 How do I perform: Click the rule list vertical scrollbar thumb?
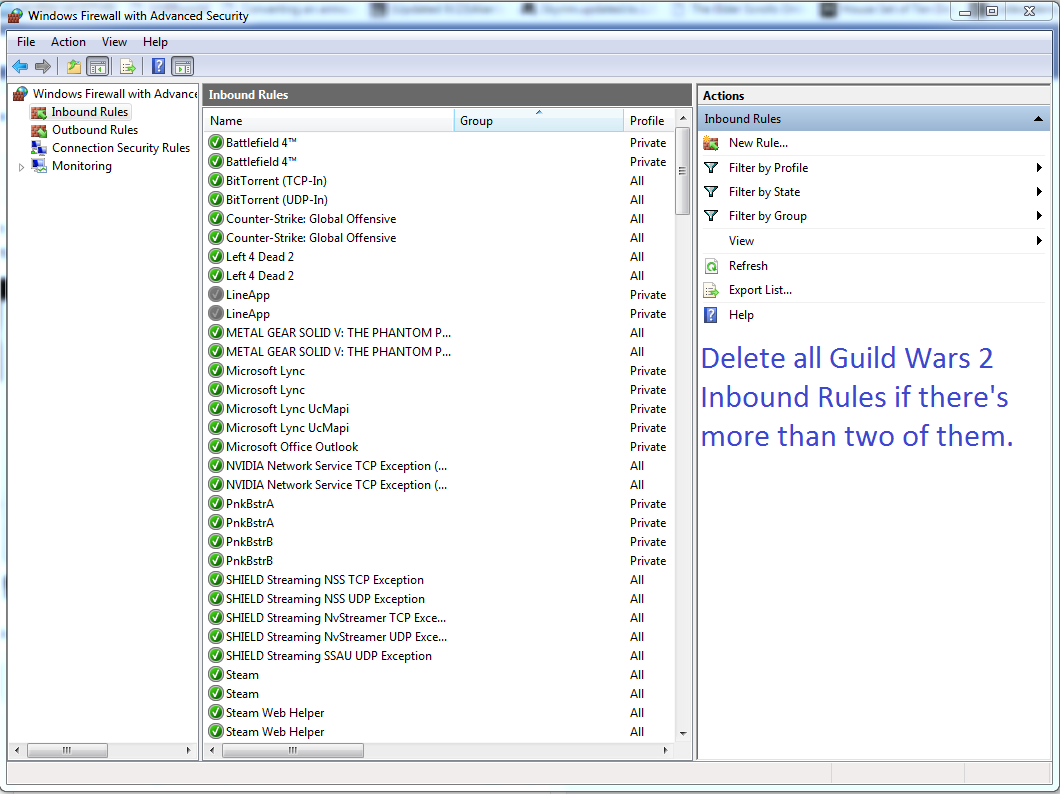pyautogui.click(x=683, y=171)
